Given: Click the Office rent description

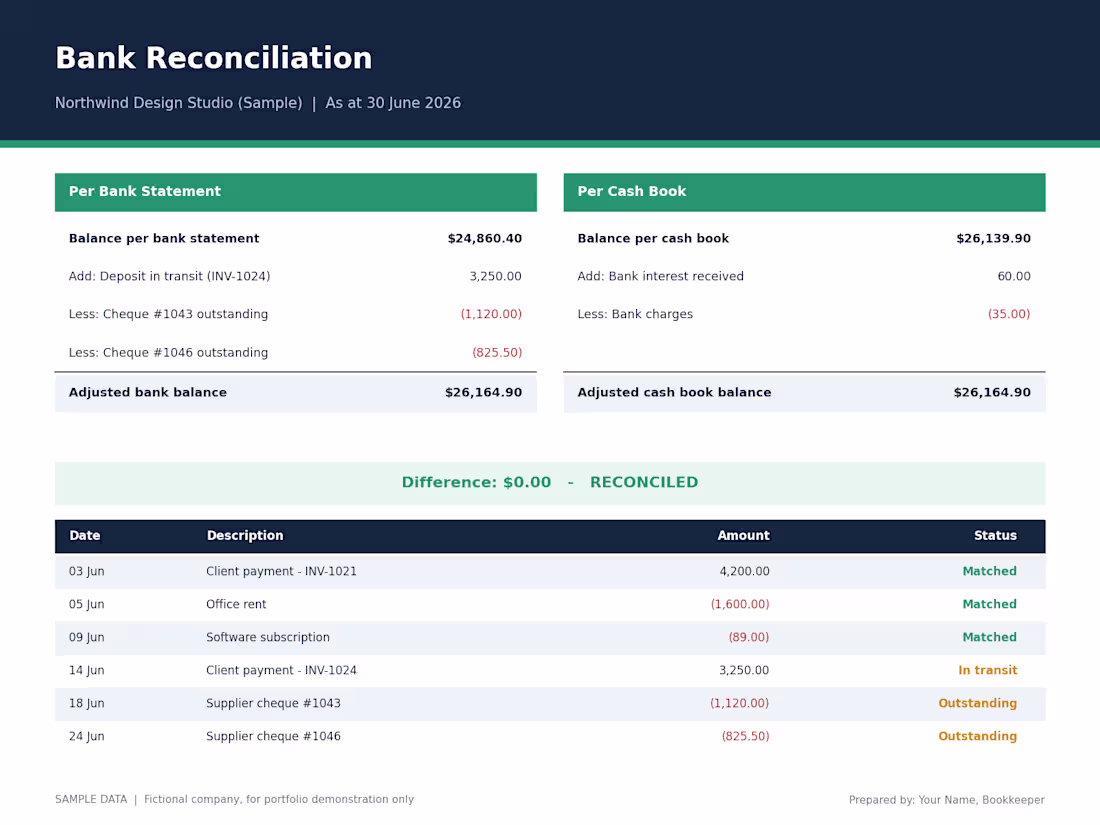Looking at the screenshot, I should (x=236, y=605).
